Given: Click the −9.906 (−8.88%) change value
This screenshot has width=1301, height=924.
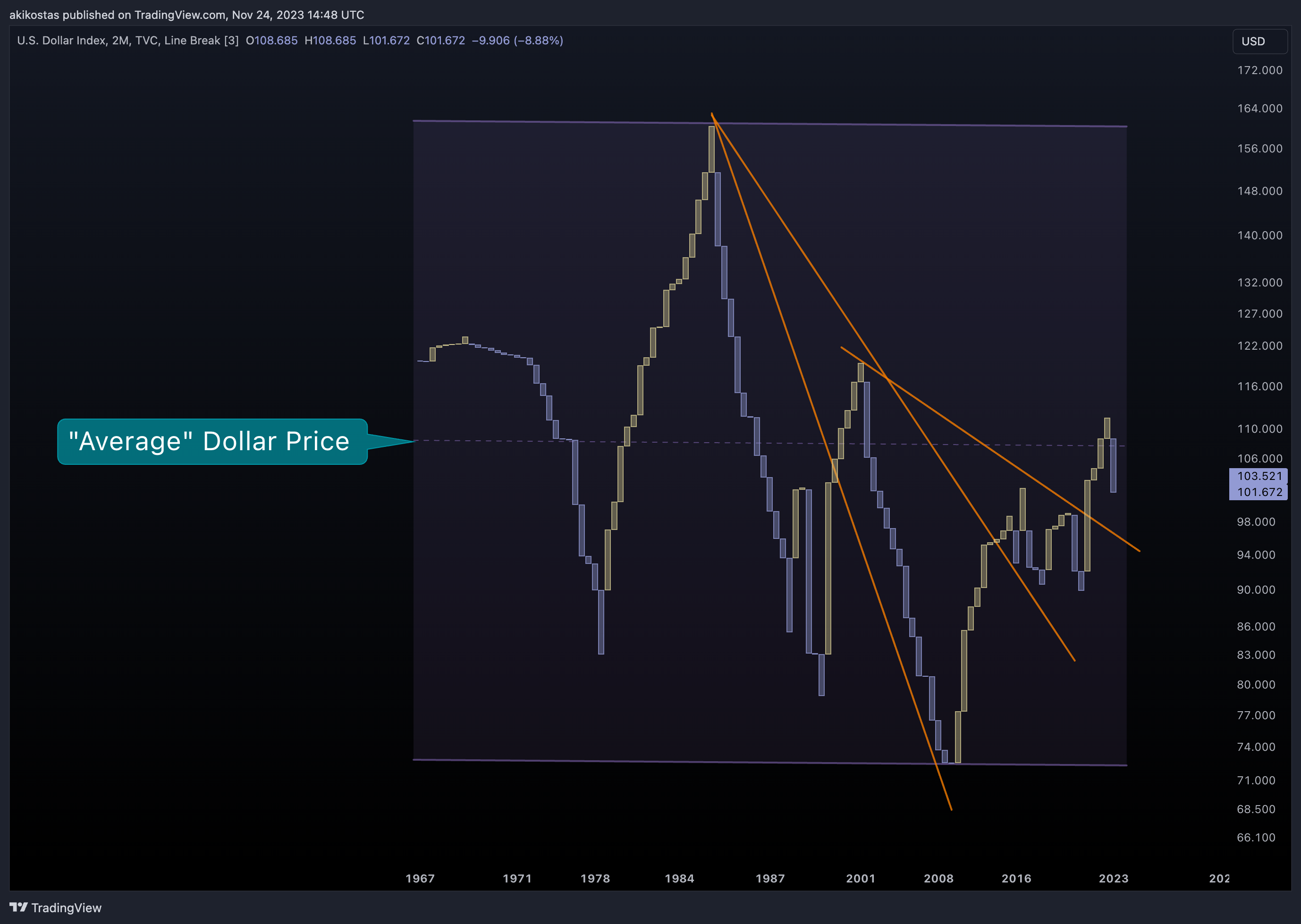Looking at the screenshot, I should coord(517,41).
